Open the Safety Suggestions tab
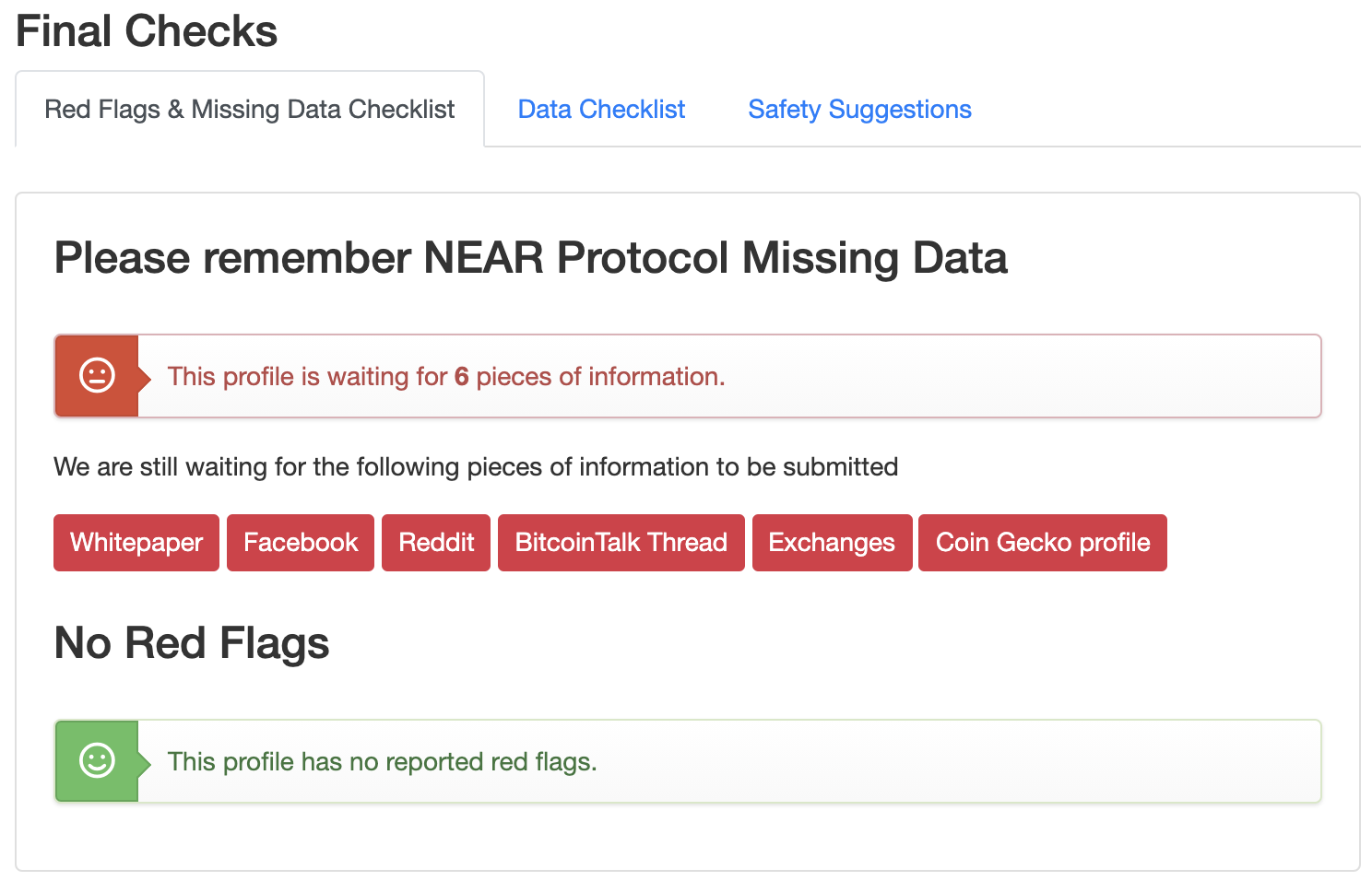Image resolution: width=1372 pixels, height=881 pixels. pos(859,110)
